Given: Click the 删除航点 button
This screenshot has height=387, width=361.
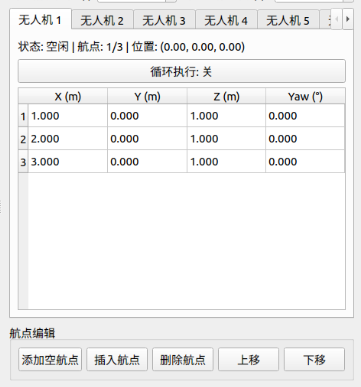Looking at the screenshot, I should [x=183, y=359].
